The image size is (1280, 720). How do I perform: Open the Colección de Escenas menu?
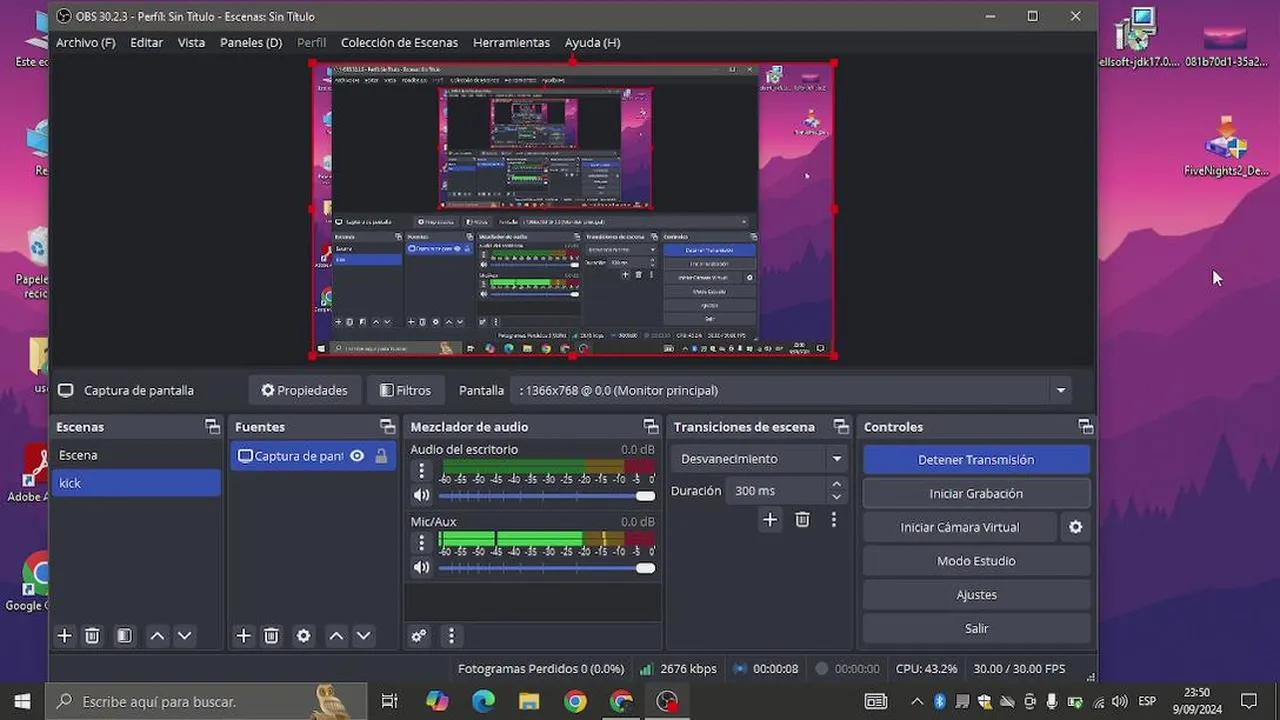pos(399,42)
